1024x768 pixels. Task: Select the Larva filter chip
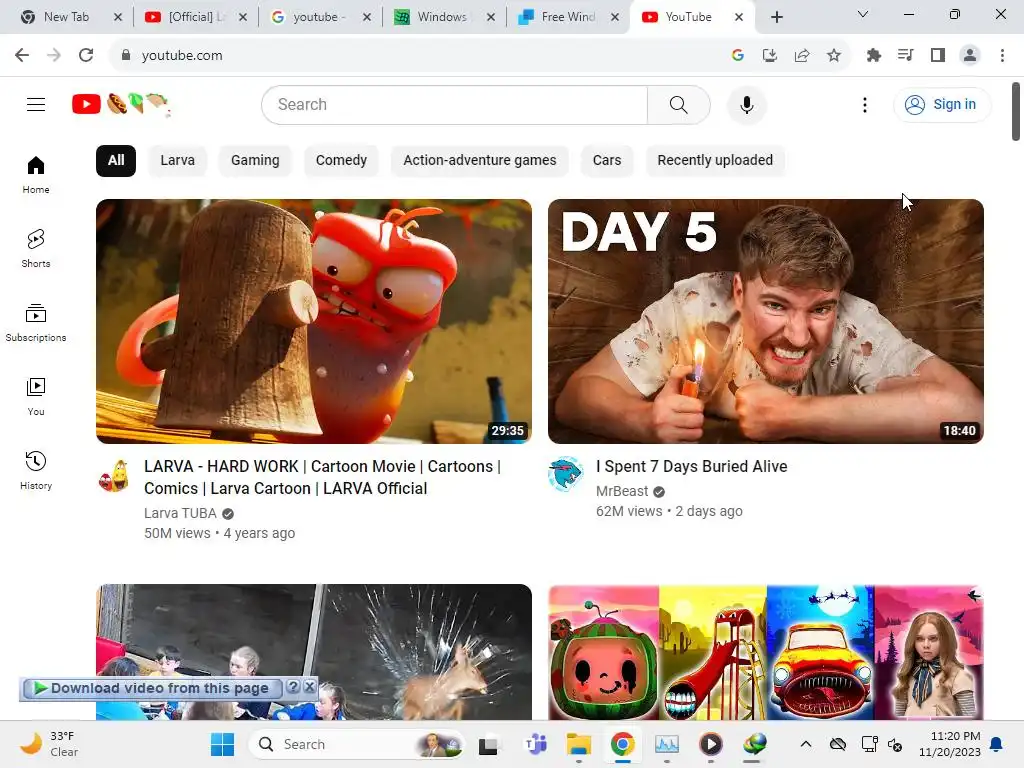[178, 161]
